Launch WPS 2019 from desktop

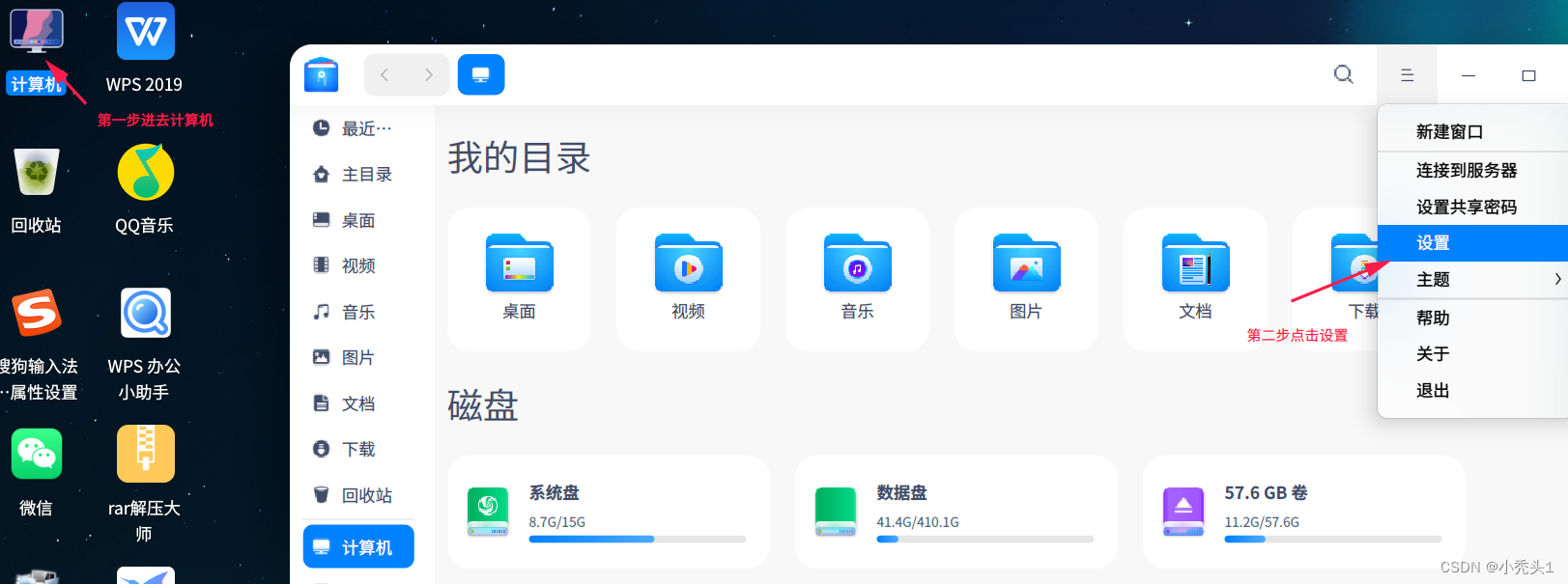point(146,31)
